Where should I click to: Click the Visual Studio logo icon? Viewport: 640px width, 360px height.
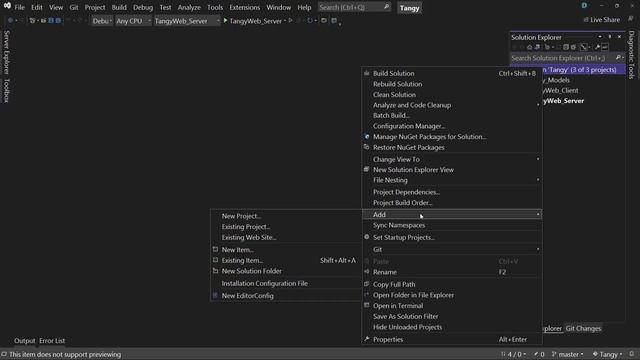point(7,6)
